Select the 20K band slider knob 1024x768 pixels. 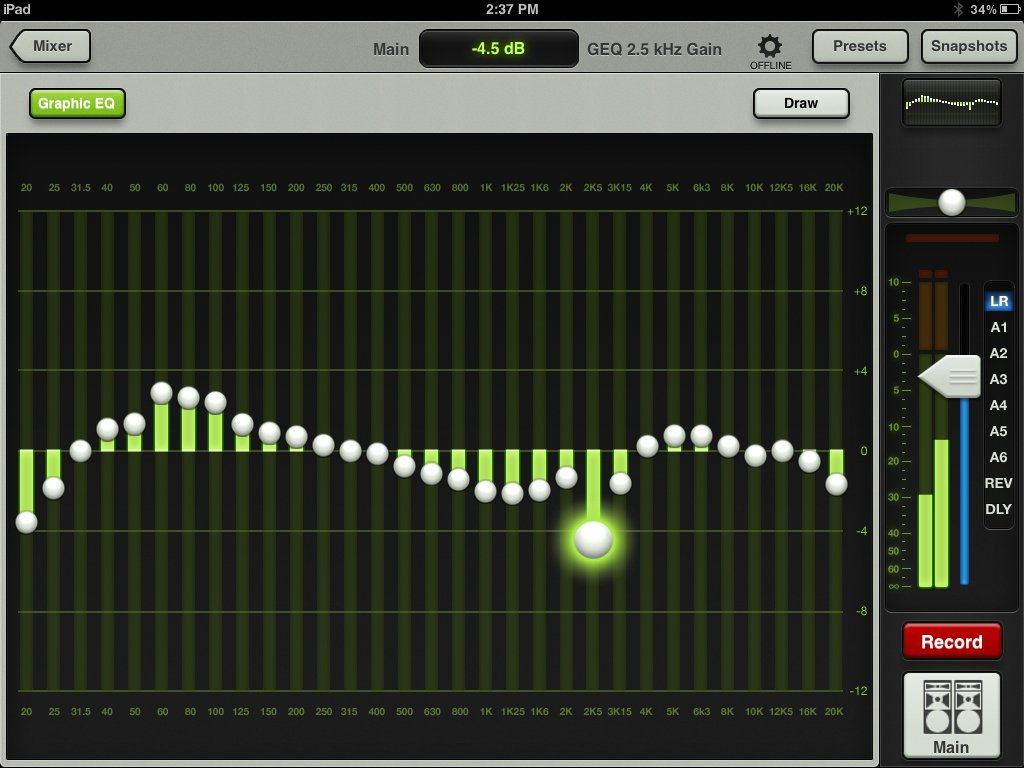click(x=837, y=485)
